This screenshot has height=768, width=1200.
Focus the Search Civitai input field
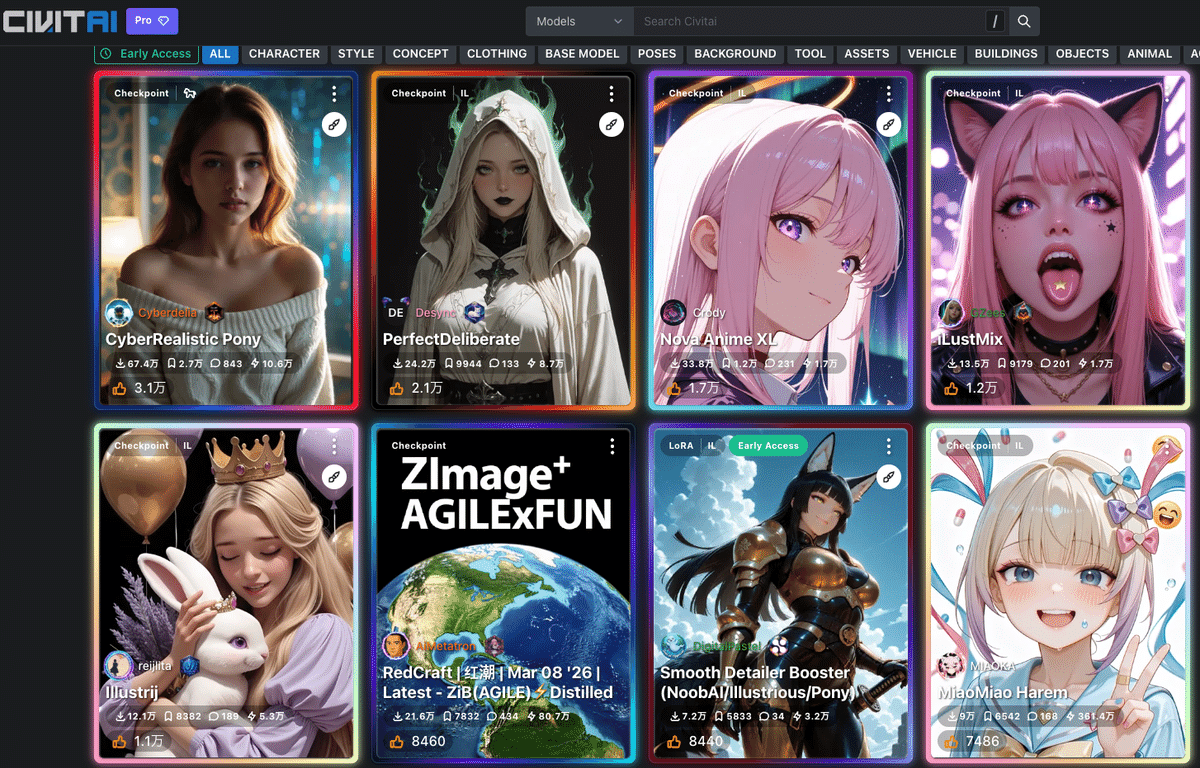810,21
